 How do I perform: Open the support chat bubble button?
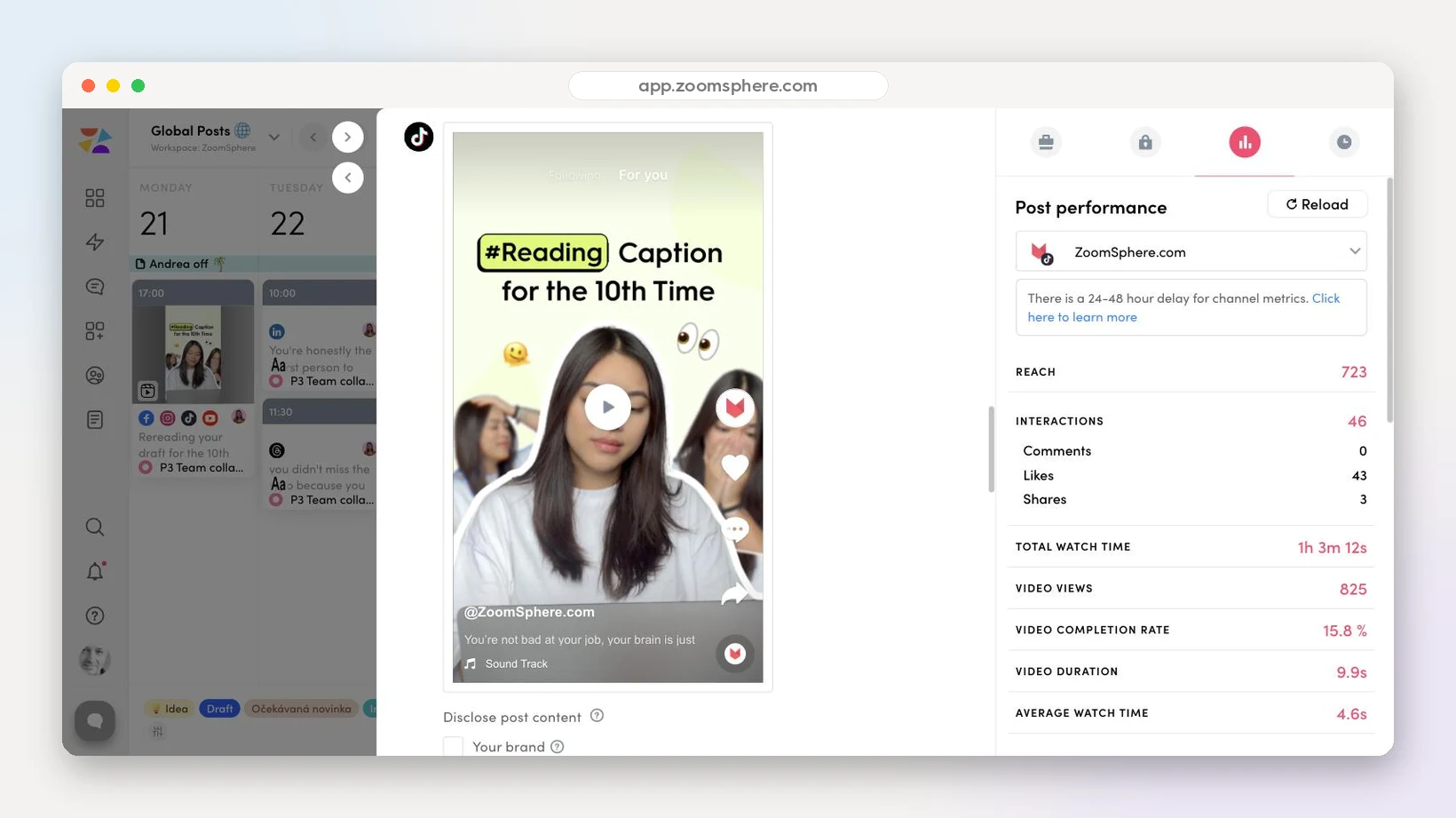click(95, 721)
